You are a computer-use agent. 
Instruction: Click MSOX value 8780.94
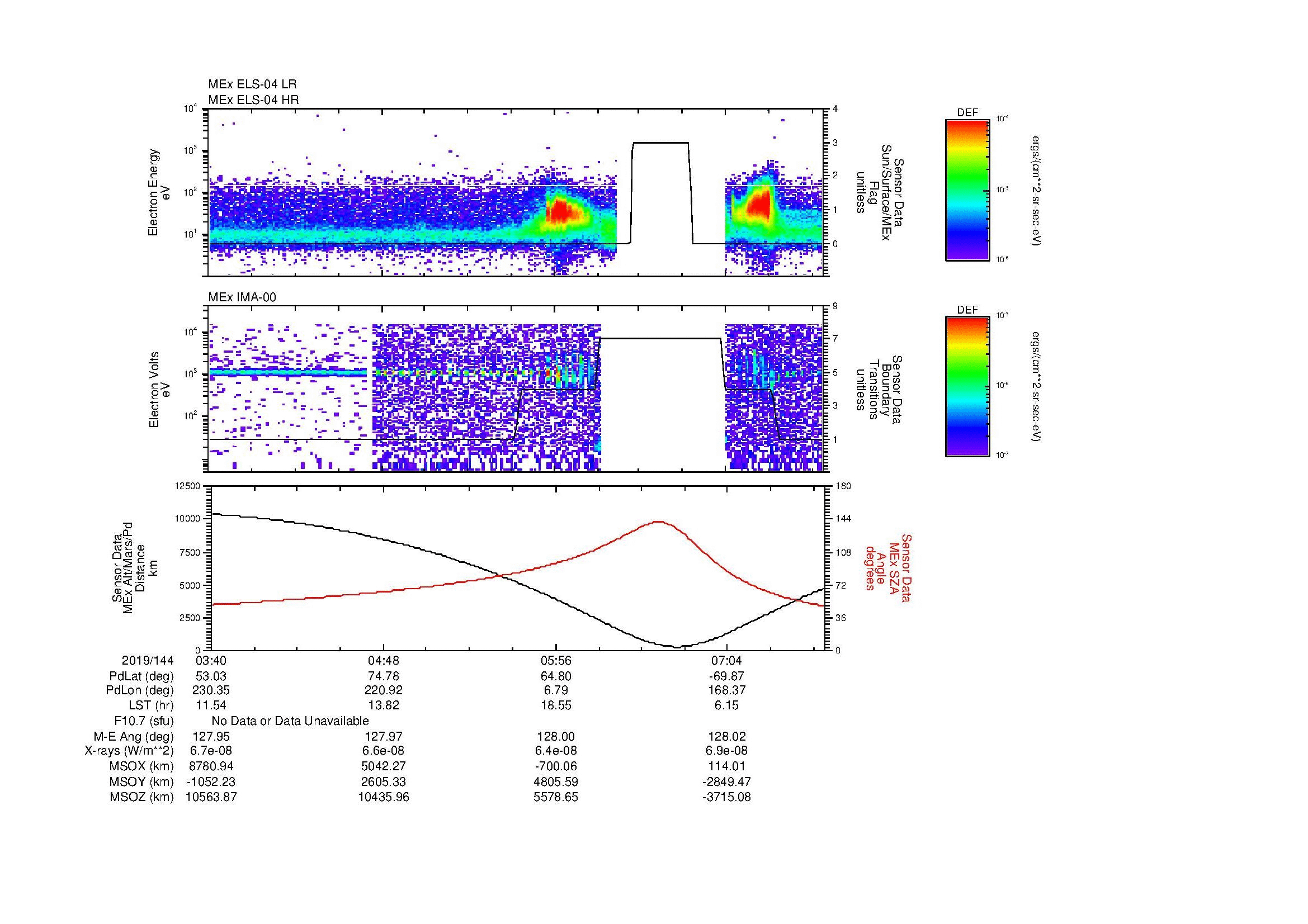211,766
